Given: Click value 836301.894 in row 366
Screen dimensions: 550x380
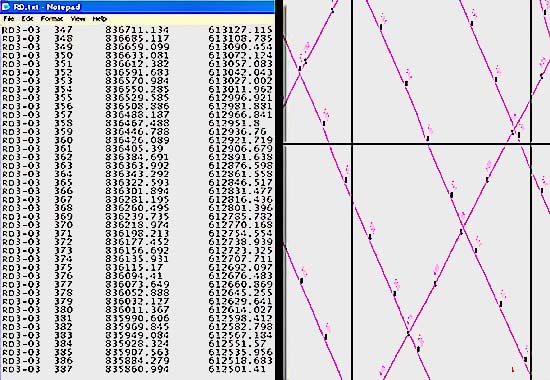Looking at the screenshot, I should [x=137, y=191].
